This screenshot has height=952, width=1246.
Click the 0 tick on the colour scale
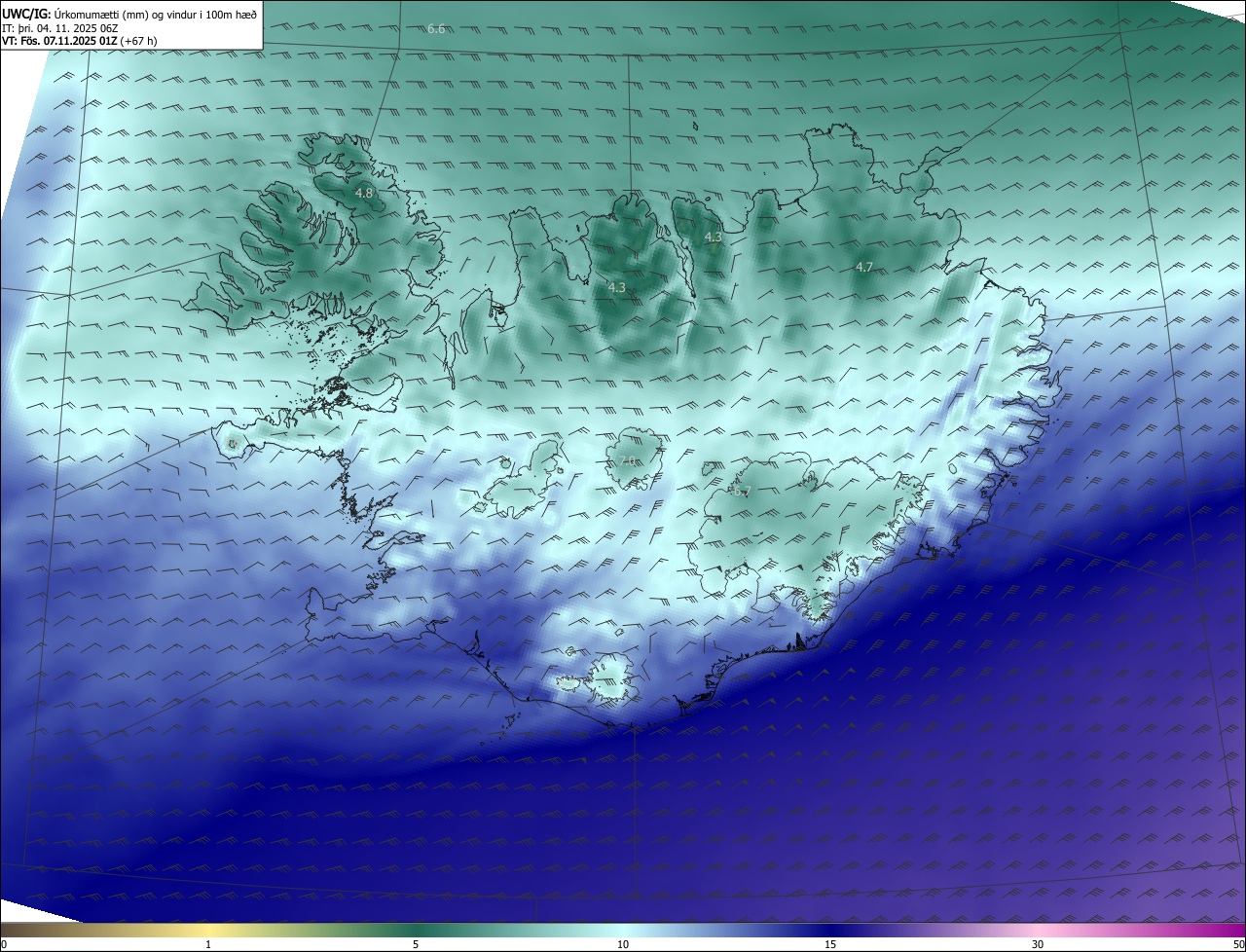coord(3,944)
